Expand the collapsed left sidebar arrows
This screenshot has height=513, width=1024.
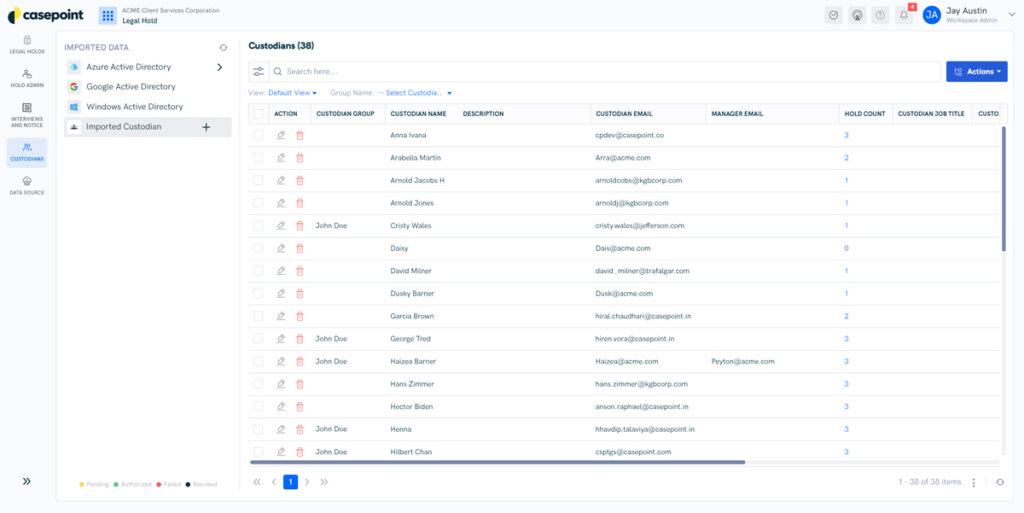click(27, 481)
